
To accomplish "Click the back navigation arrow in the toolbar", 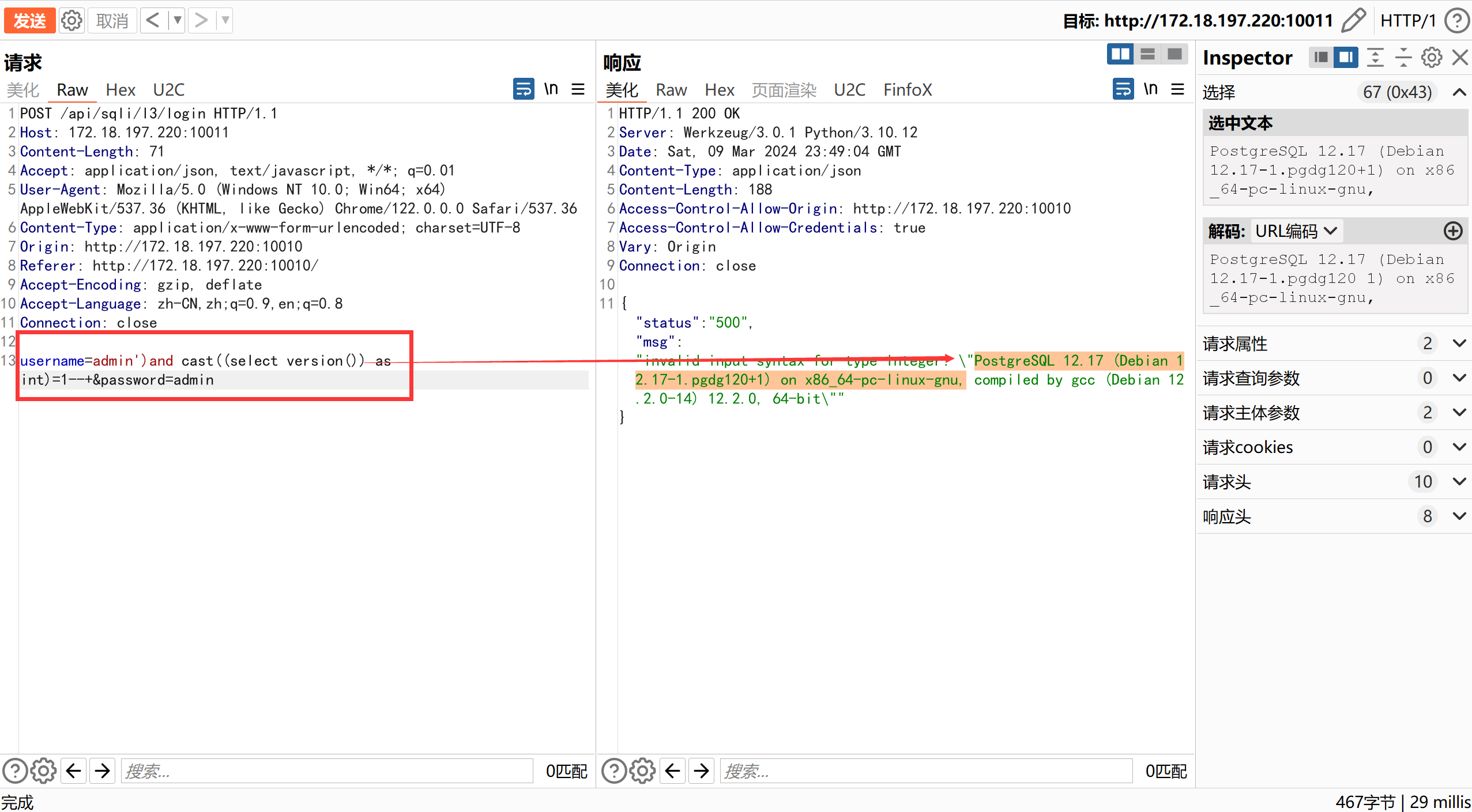I will point(152,20).
